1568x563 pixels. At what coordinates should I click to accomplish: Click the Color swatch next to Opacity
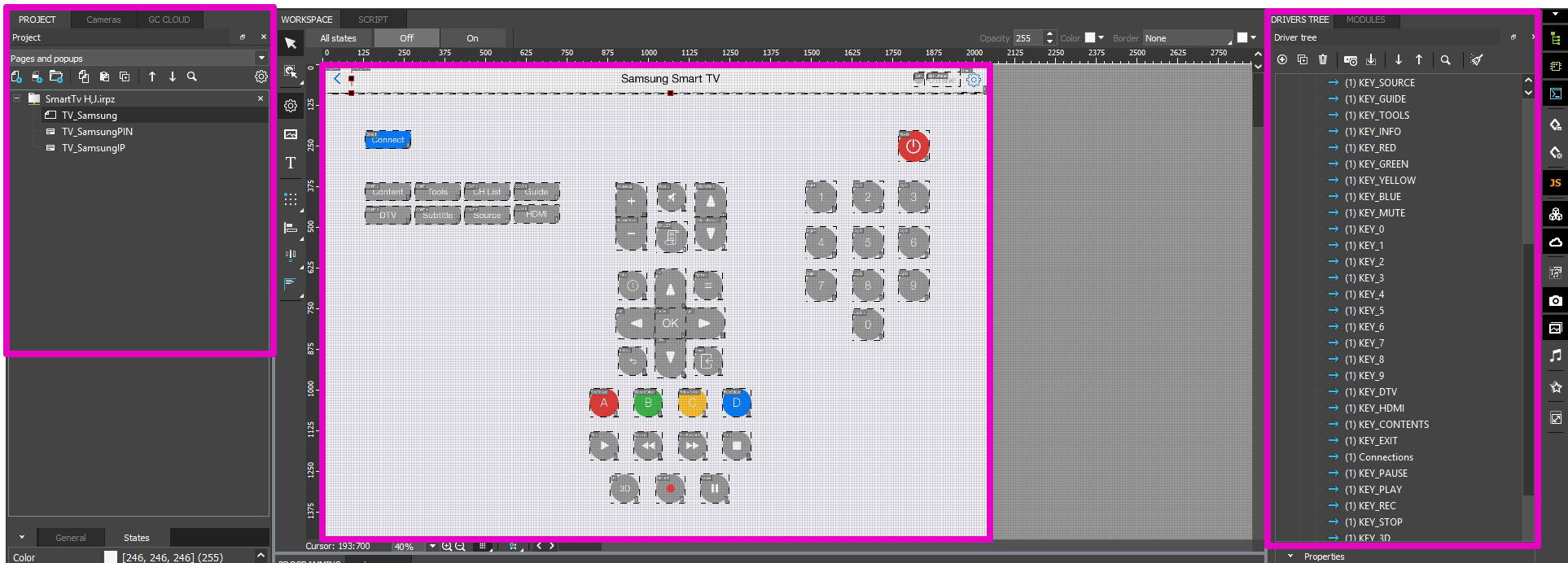1090,37
